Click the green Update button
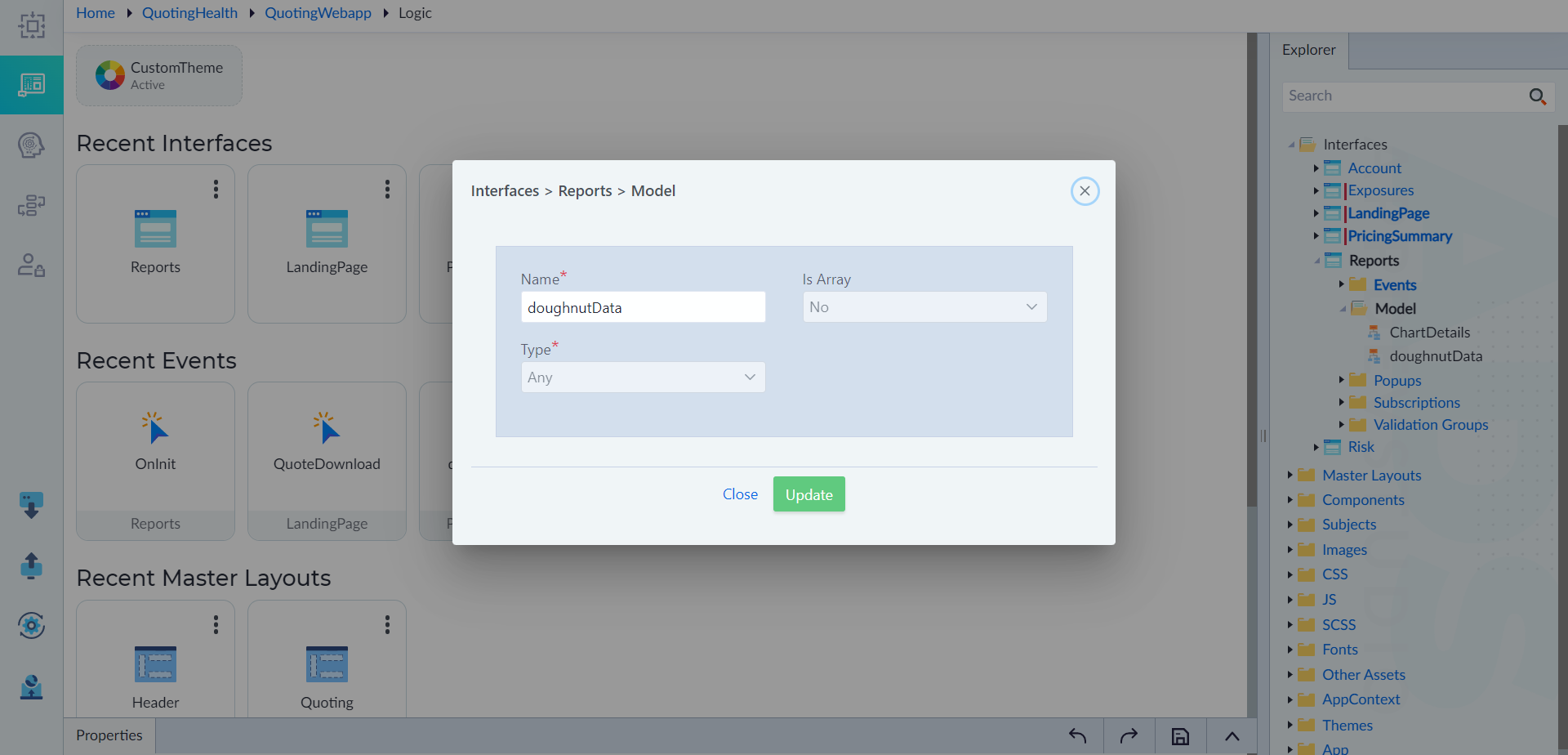Screen dimensions: 1568x755 (x=808, y=494)
